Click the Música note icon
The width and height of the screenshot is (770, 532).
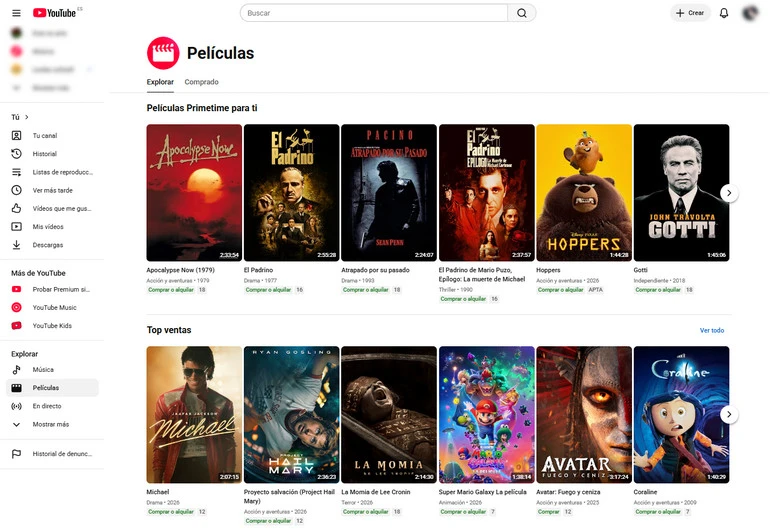[16, 369]
